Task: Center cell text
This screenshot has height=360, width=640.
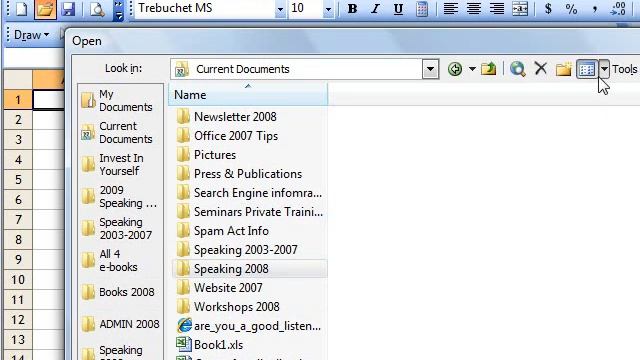Action: click(474, 9)
